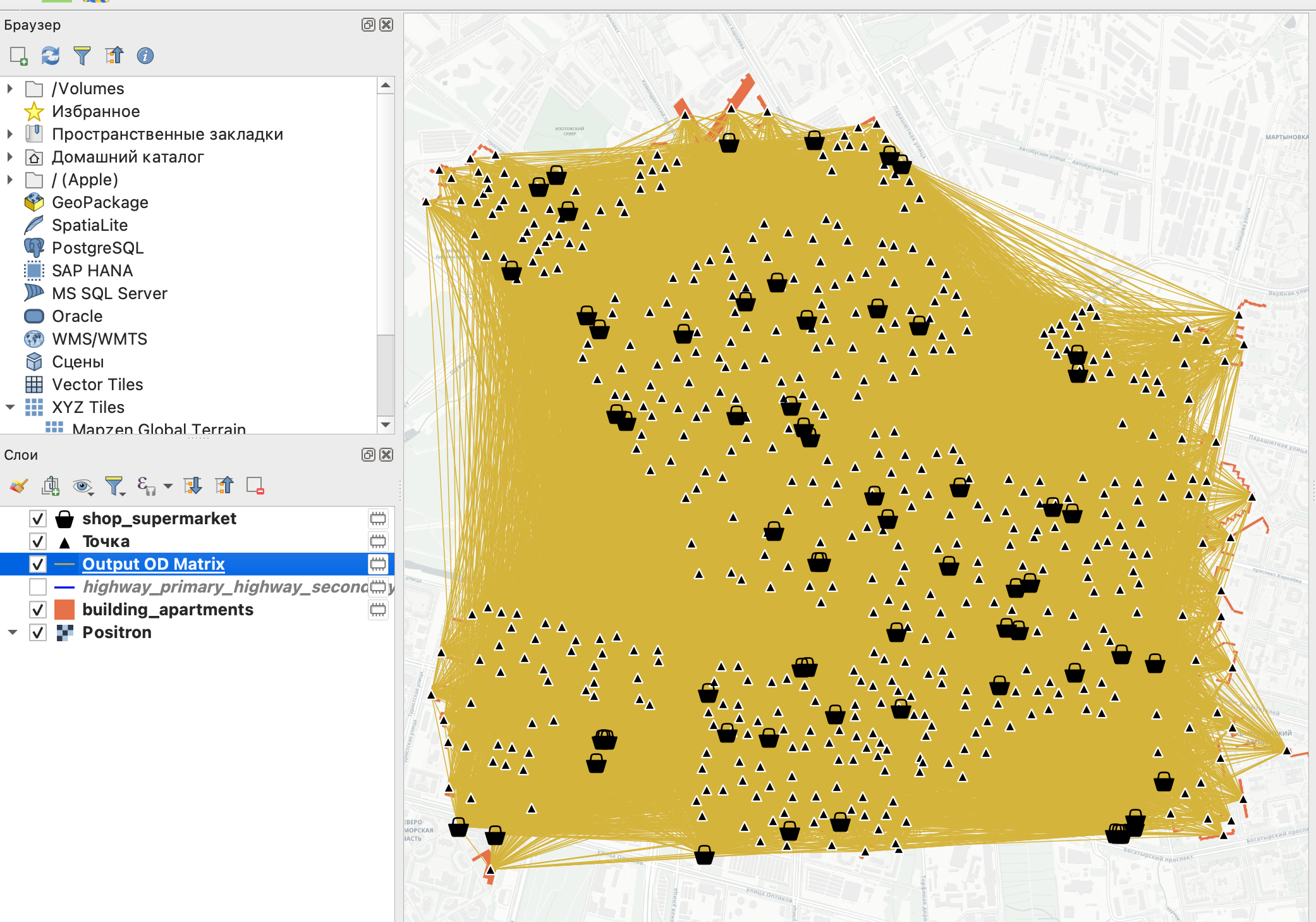The width and height of the screenshot is (1316, 922).
Task: Open Browser item properties info icon
Action: click(145, 56)
